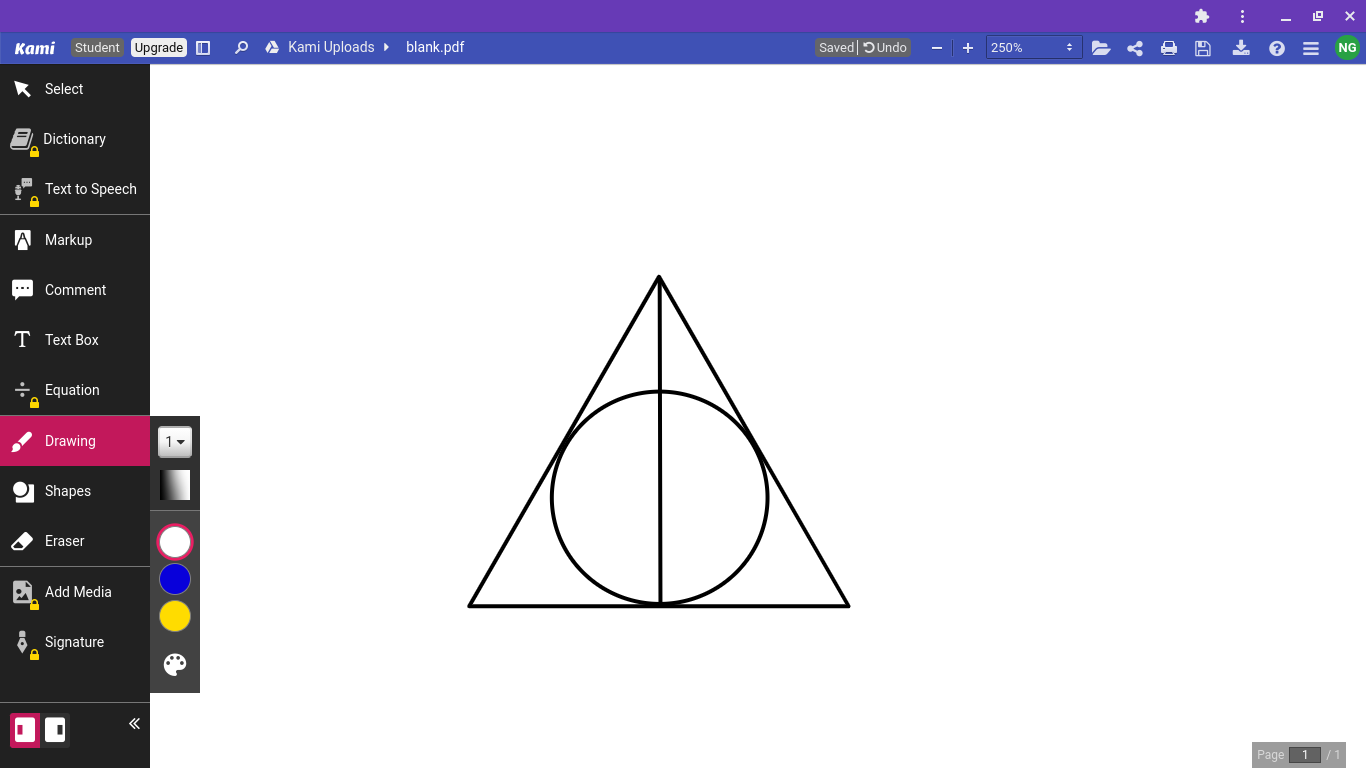Click the NG profile avatar
1366x768 pixels.
point(1348,48)
